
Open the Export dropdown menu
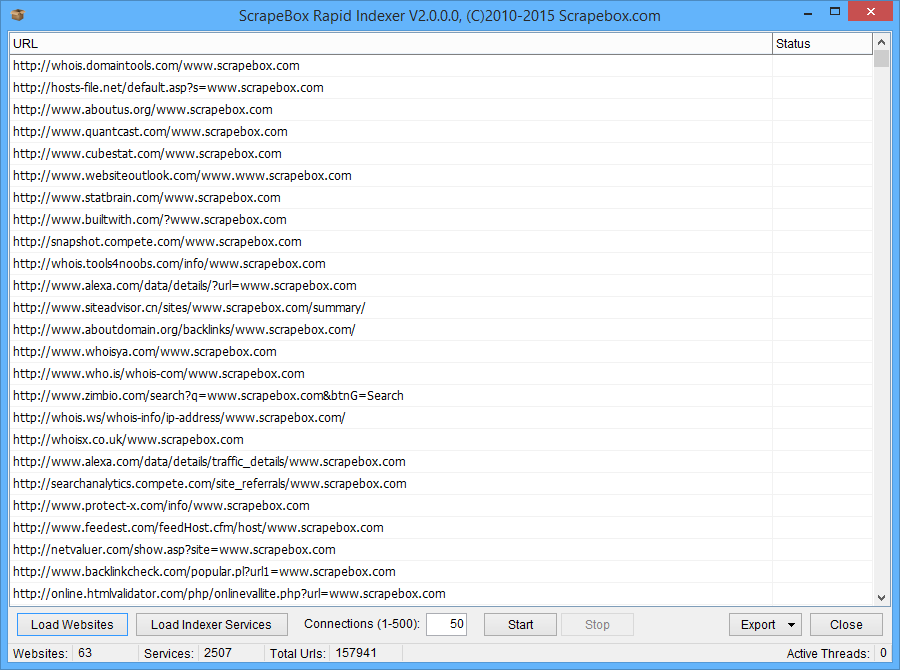(x=765, y=625)
